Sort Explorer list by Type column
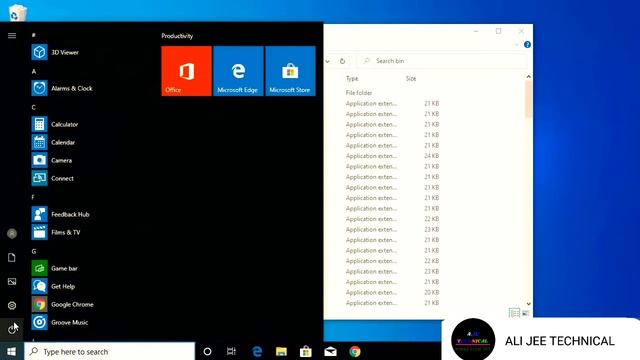Screen dimensions: 640x360 point(352,78)
